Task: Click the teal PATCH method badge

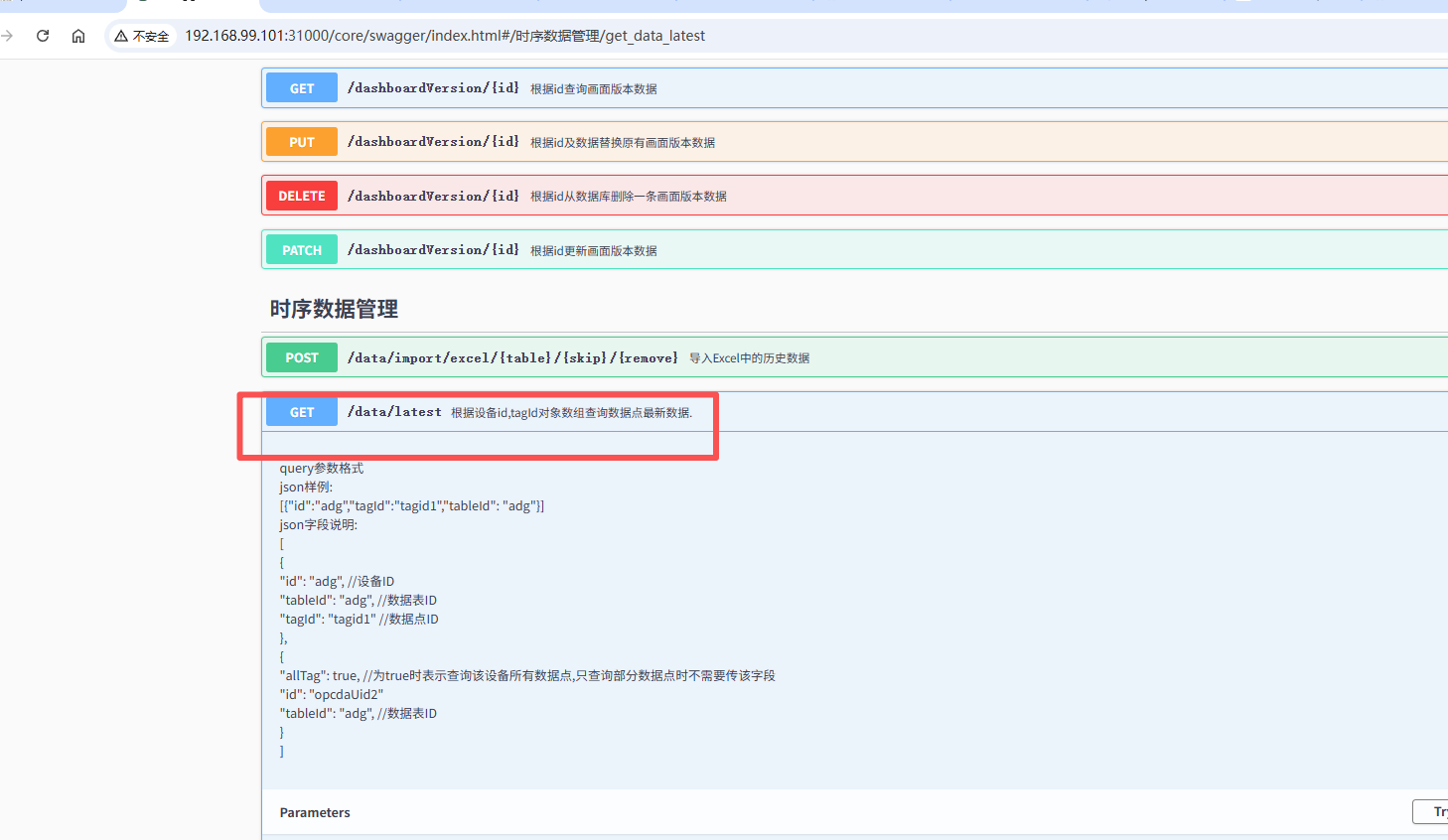Action: point(302,250)
